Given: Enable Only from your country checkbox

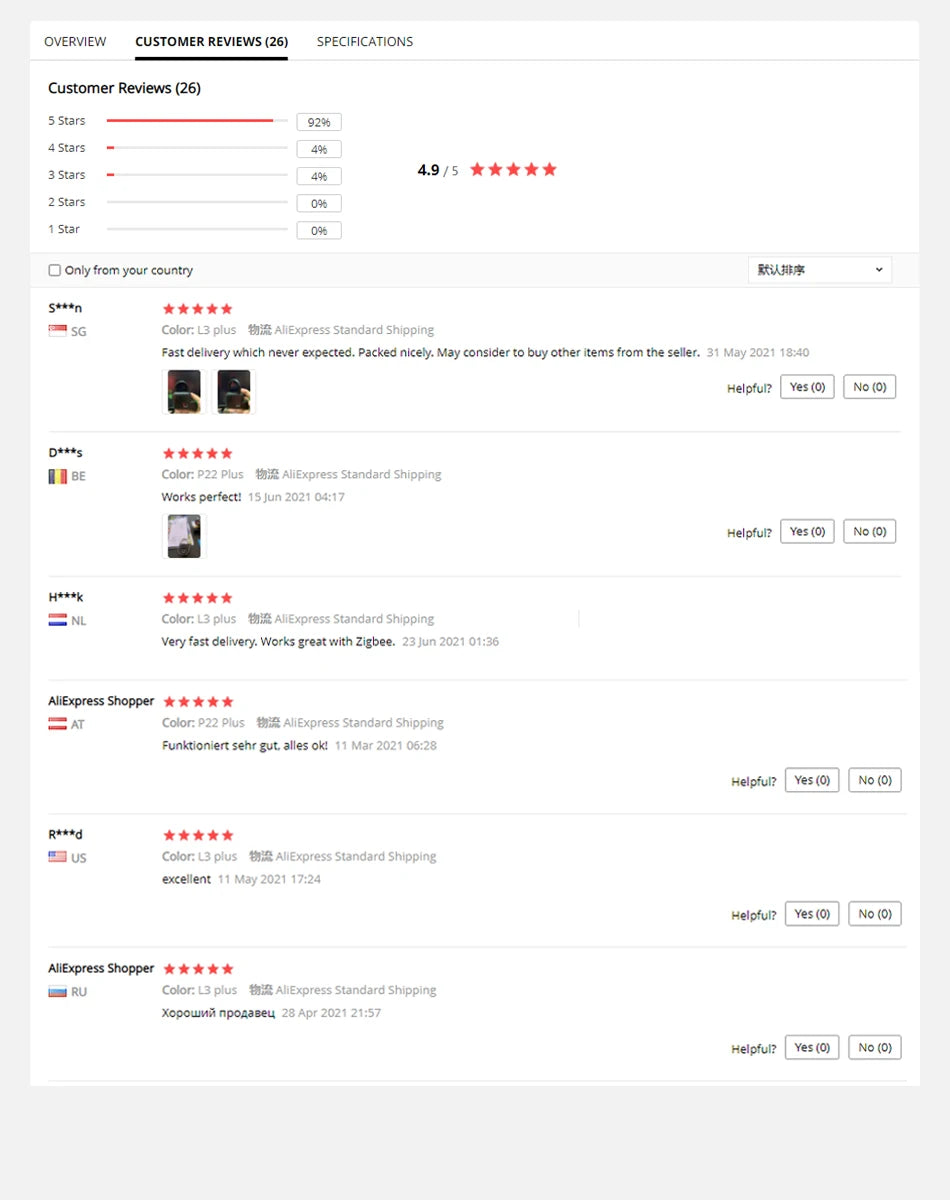Looking at the screenshot, I should click(x=55, y=270).
